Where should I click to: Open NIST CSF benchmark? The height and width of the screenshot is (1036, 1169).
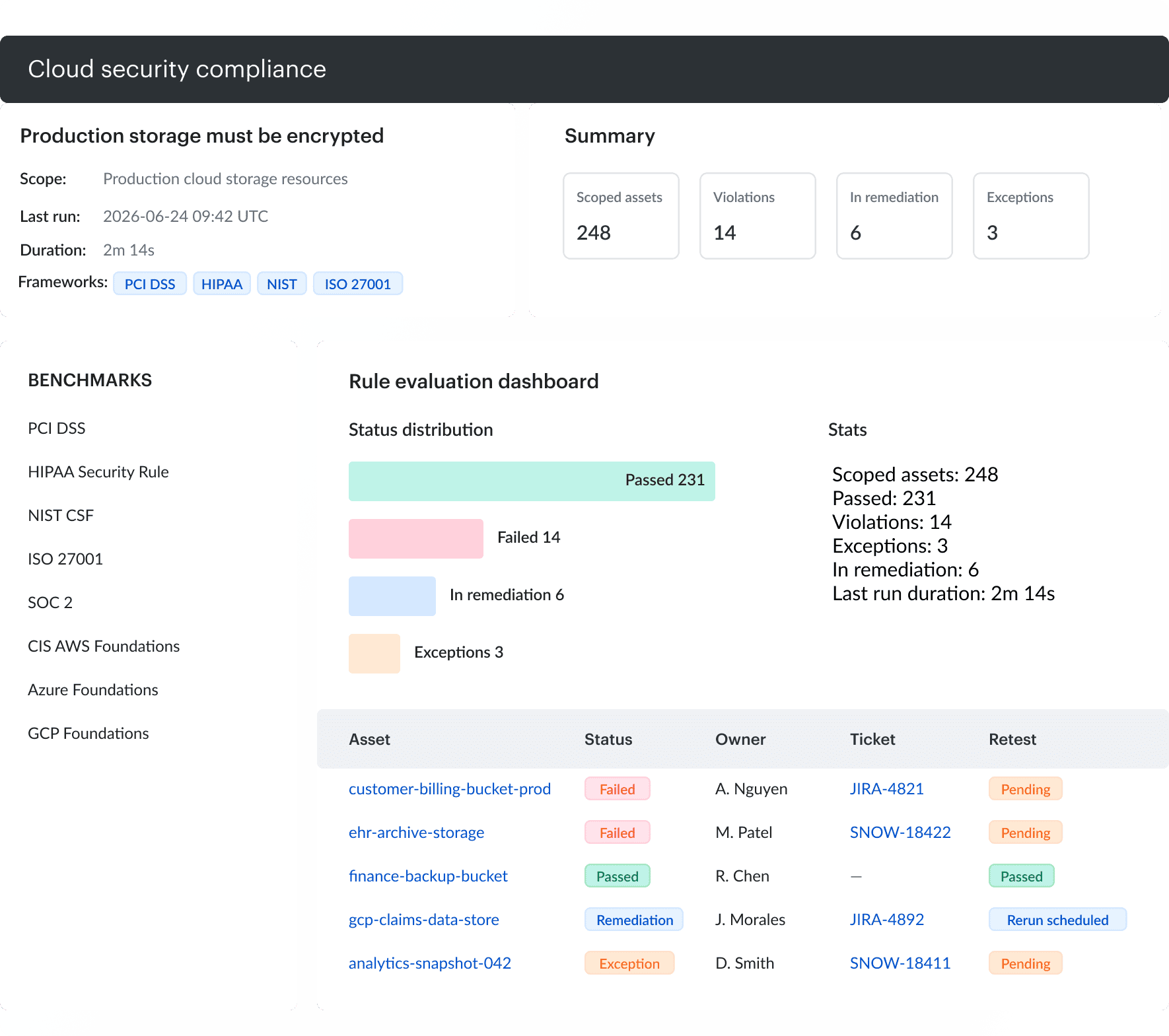click(x=61, y=516)
